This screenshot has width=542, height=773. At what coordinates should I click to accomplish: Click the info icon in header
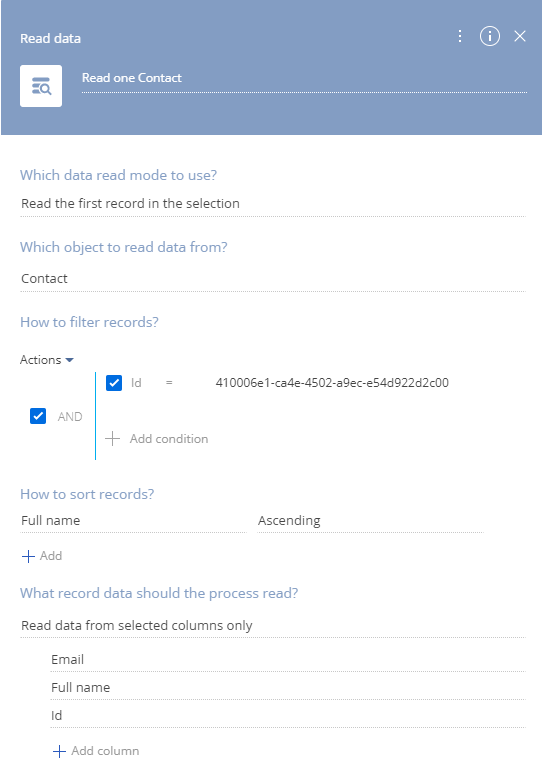click(490, 36)
